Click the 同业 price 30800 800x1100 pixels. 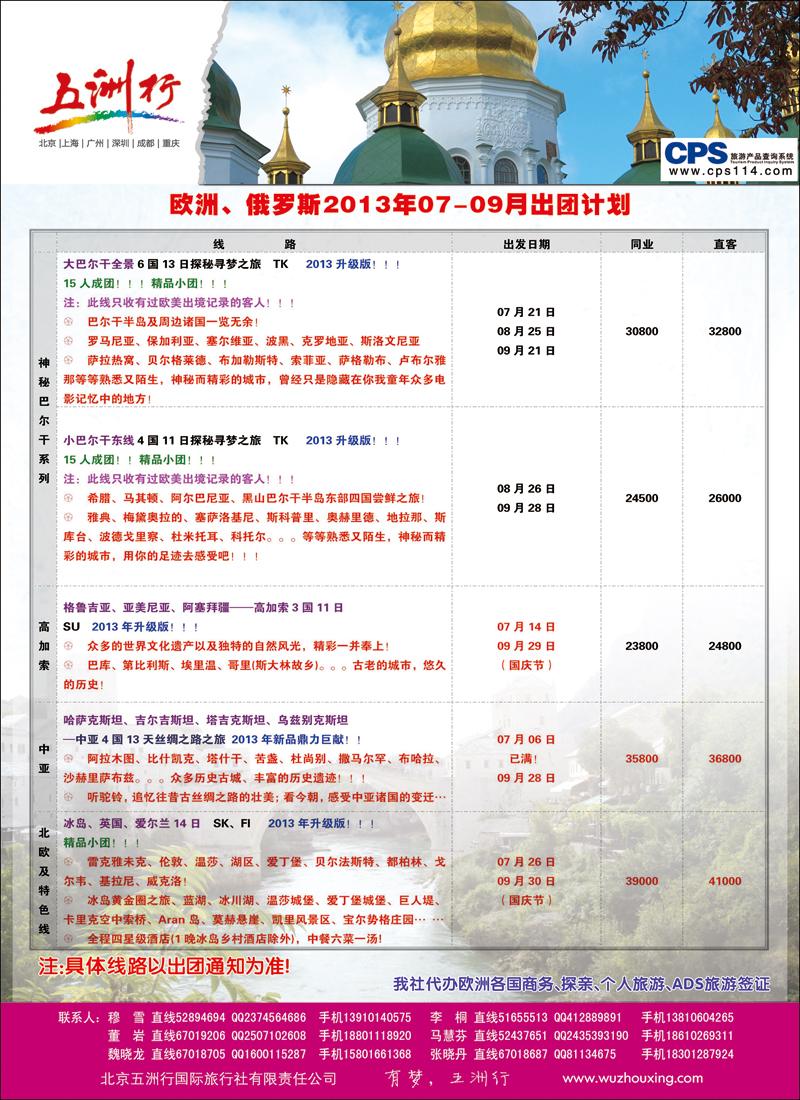[641, 331]
